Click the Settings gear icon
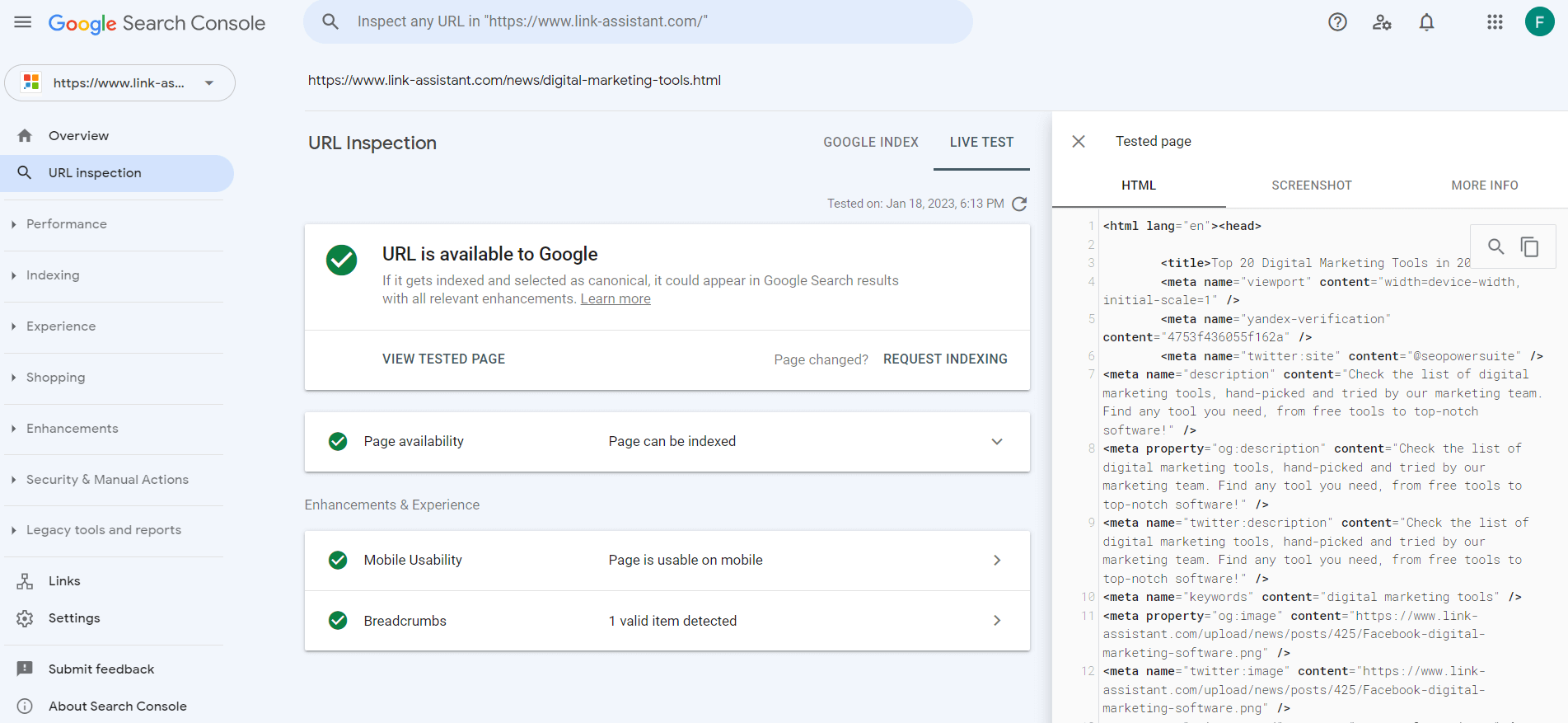Screen dimensions: 1568x723 tap(25, 618)
